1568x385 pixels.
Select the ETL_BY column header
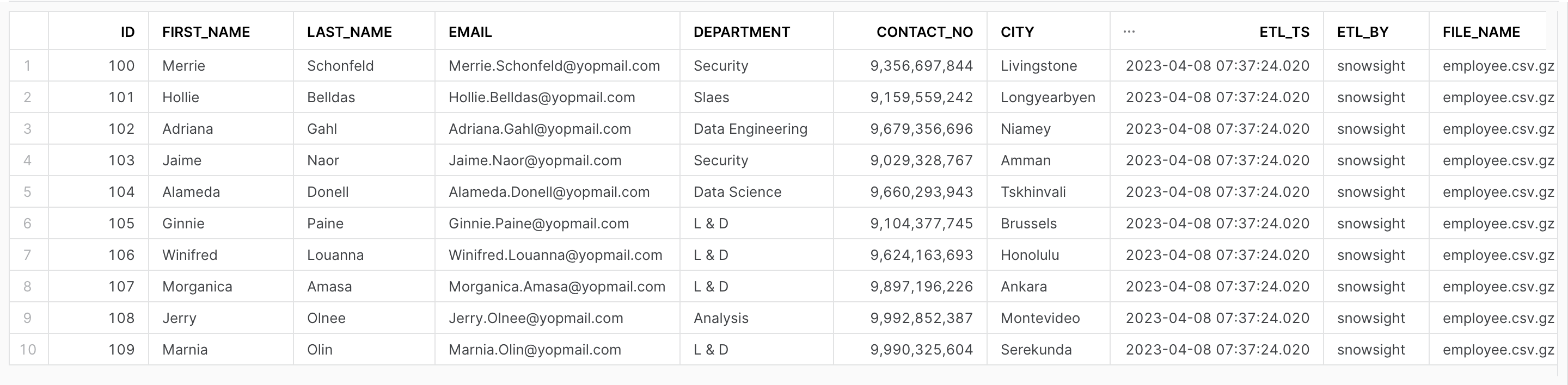click(x=1376, y=32)
